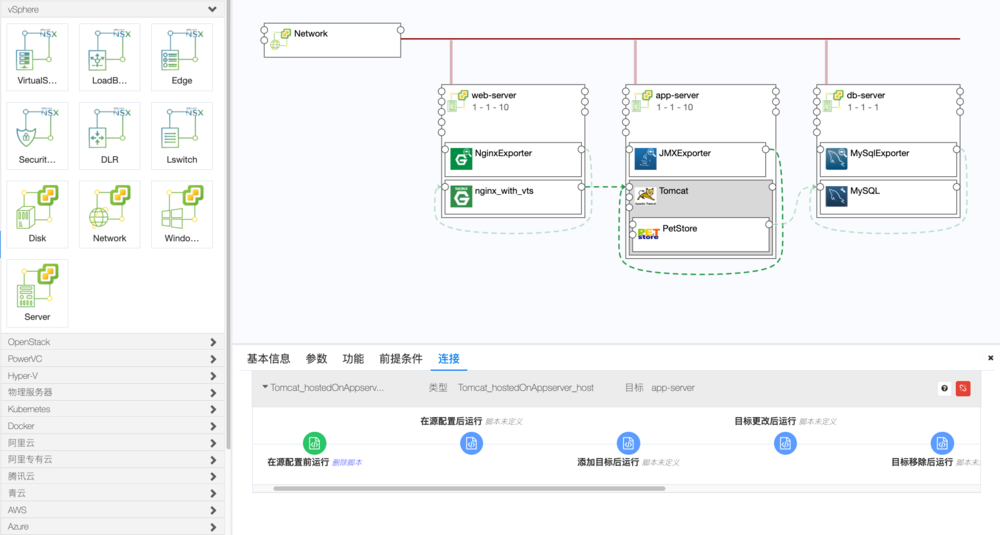The image size is (1000, 535).
Task: Select the Network palette icon in vSphere panel
Action: (x=109, y=214)
